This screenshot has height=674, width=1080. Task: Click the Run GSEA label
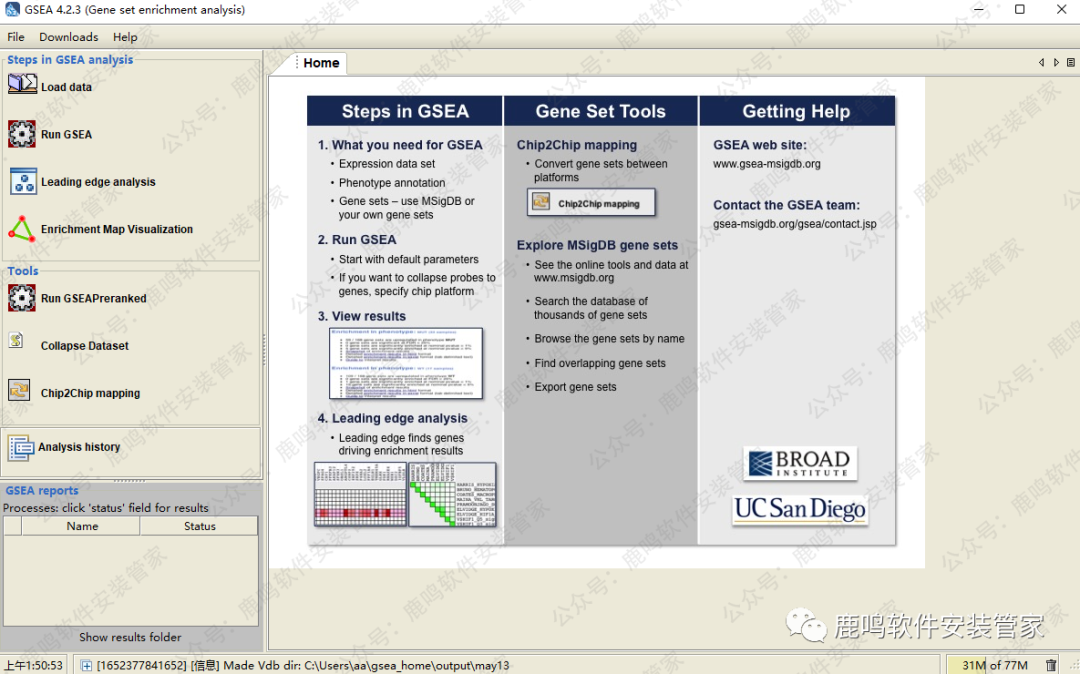[x=66, y=135]
